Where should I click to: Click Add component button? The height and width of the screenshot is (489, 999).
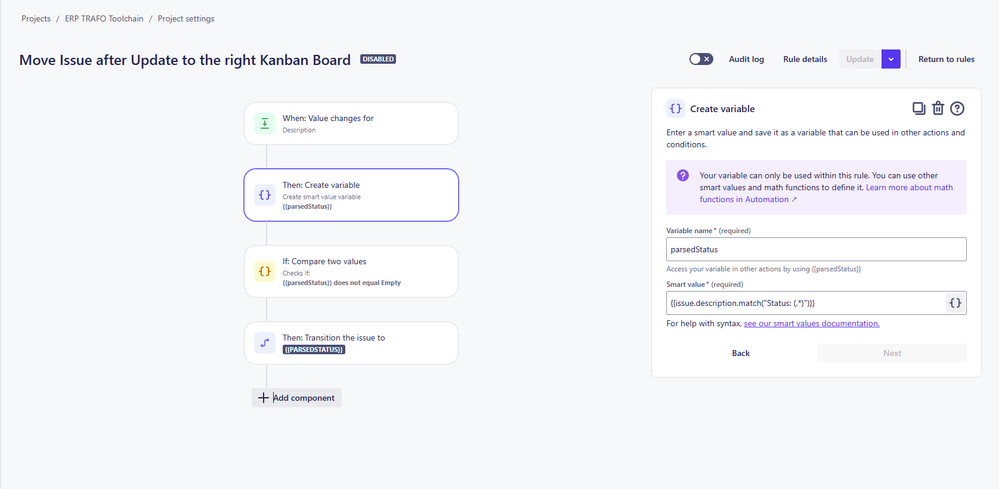tap(296, 398)
